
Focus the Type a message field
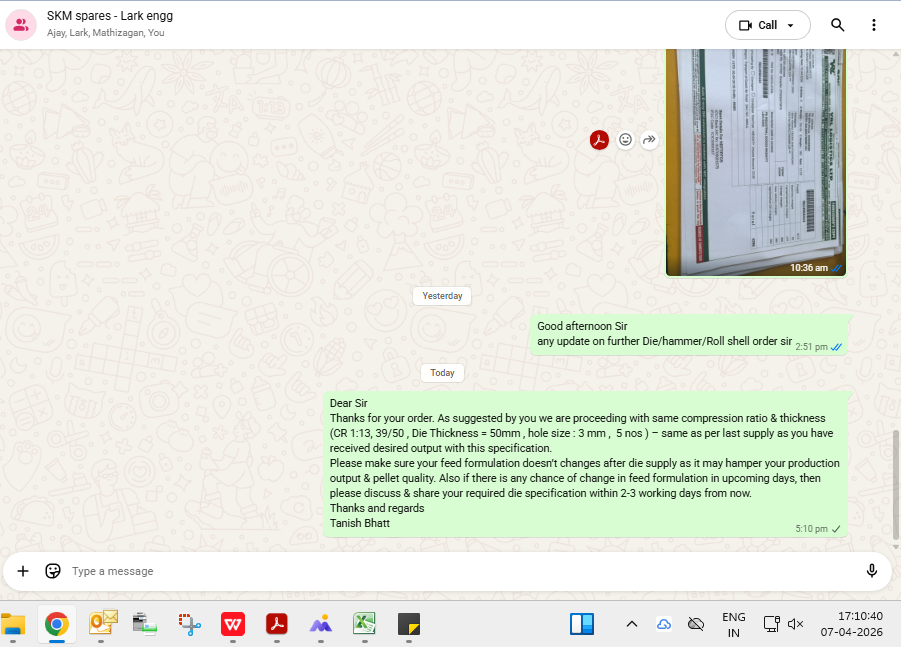click(x=450, y=571)
